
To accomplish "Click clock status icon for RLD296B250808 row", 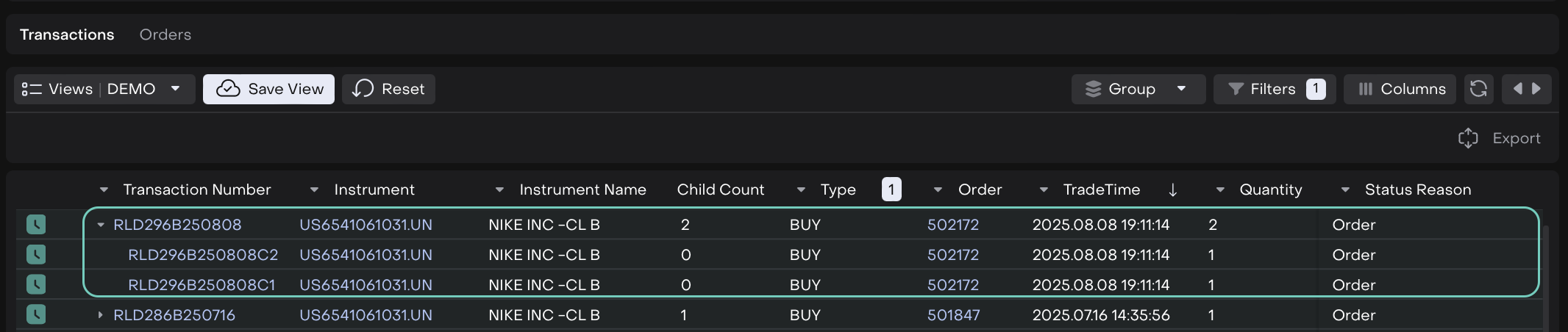I will [x=36, y=225].
